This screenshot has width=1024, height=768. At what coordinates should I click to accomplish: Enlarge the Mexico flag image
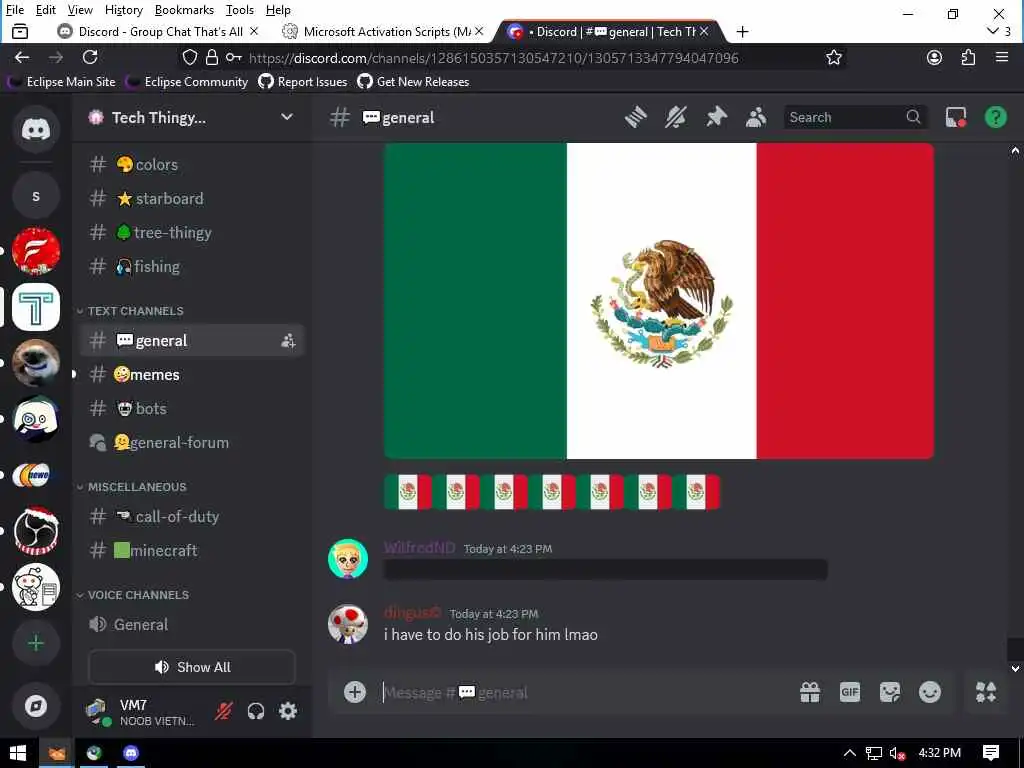[x=658, y=300]
